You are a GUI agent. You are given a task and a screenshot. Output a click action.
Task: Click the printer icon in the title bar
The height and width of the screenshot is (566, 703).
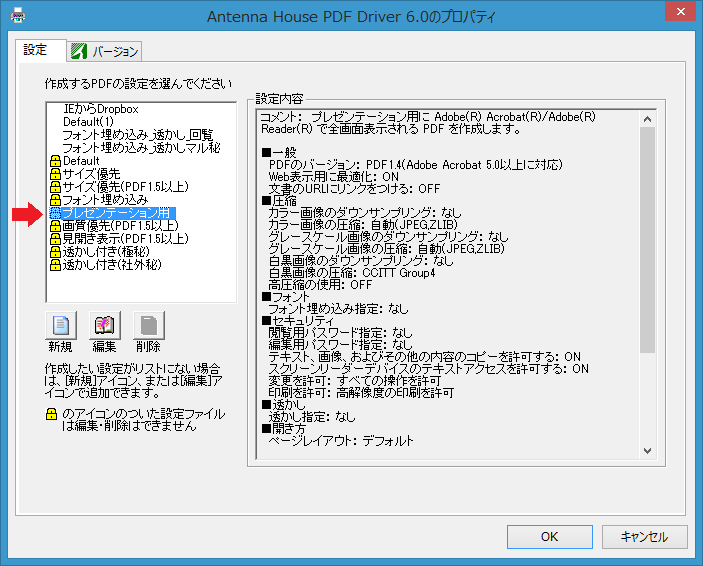click(x=18, y=16)
